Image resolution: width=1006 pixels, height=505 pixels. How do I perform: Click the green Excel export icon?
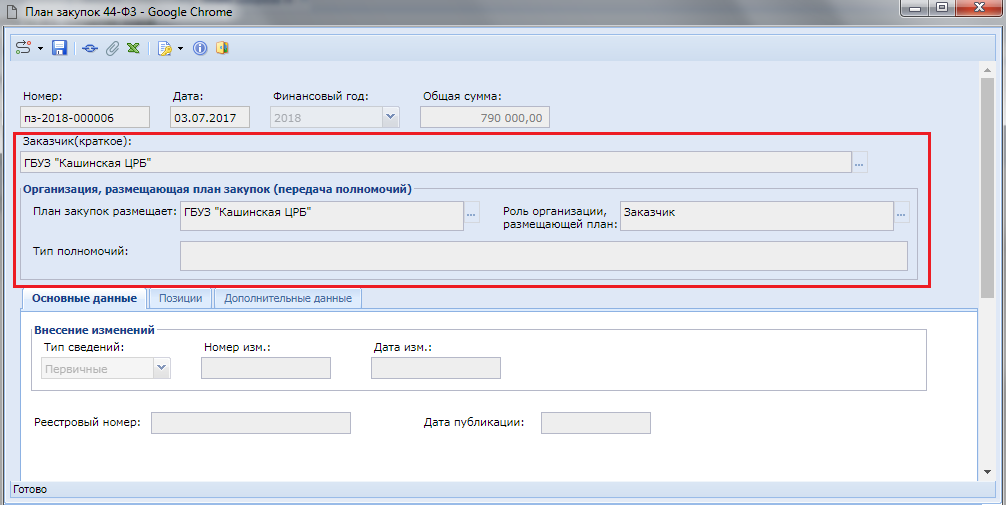pos(132,48)
